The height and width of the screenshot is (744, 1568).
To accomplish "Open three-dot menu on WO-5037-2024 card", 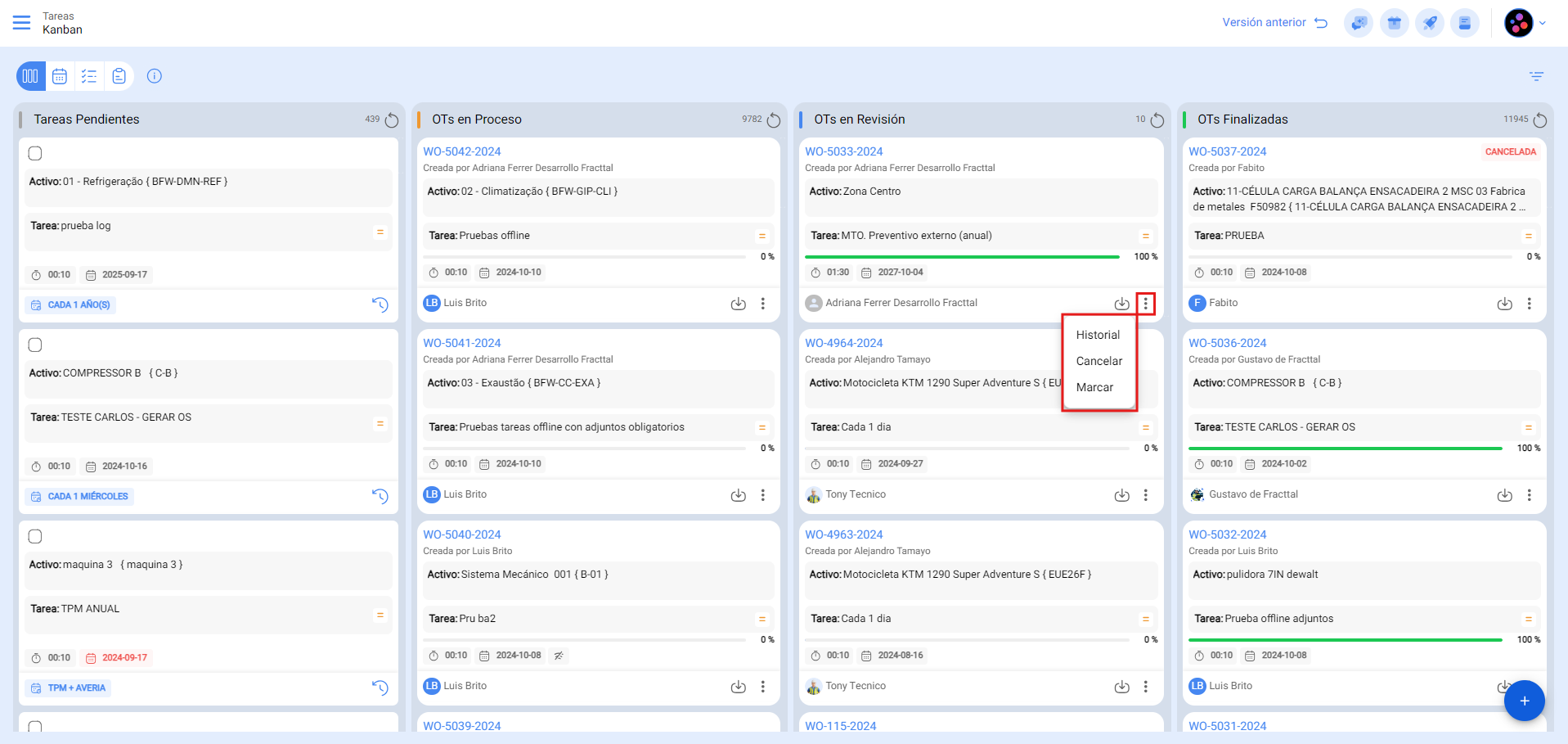I will click(x=1529, y=304).
